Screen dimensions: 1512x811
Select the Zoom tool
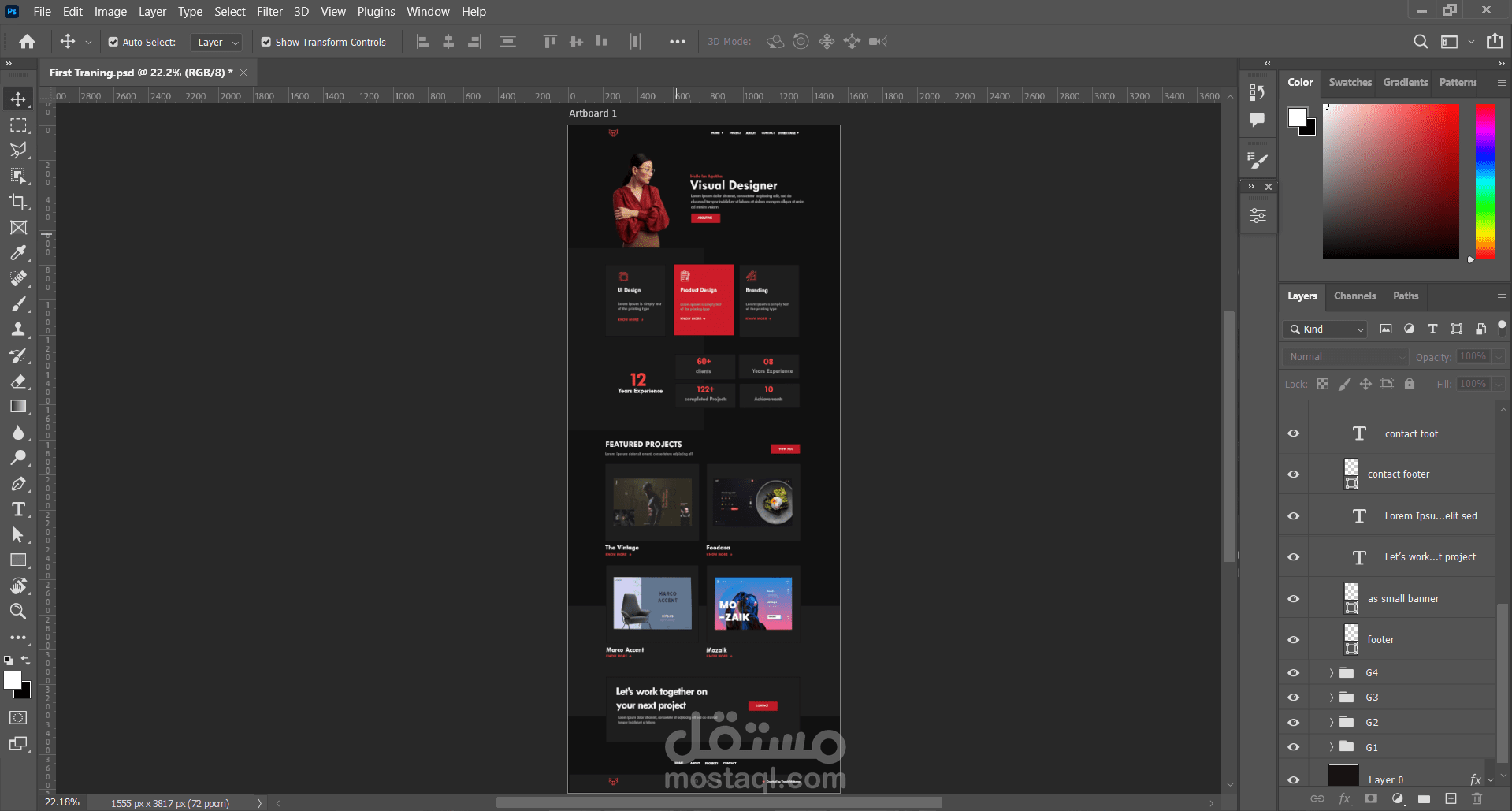click(18, 612)
